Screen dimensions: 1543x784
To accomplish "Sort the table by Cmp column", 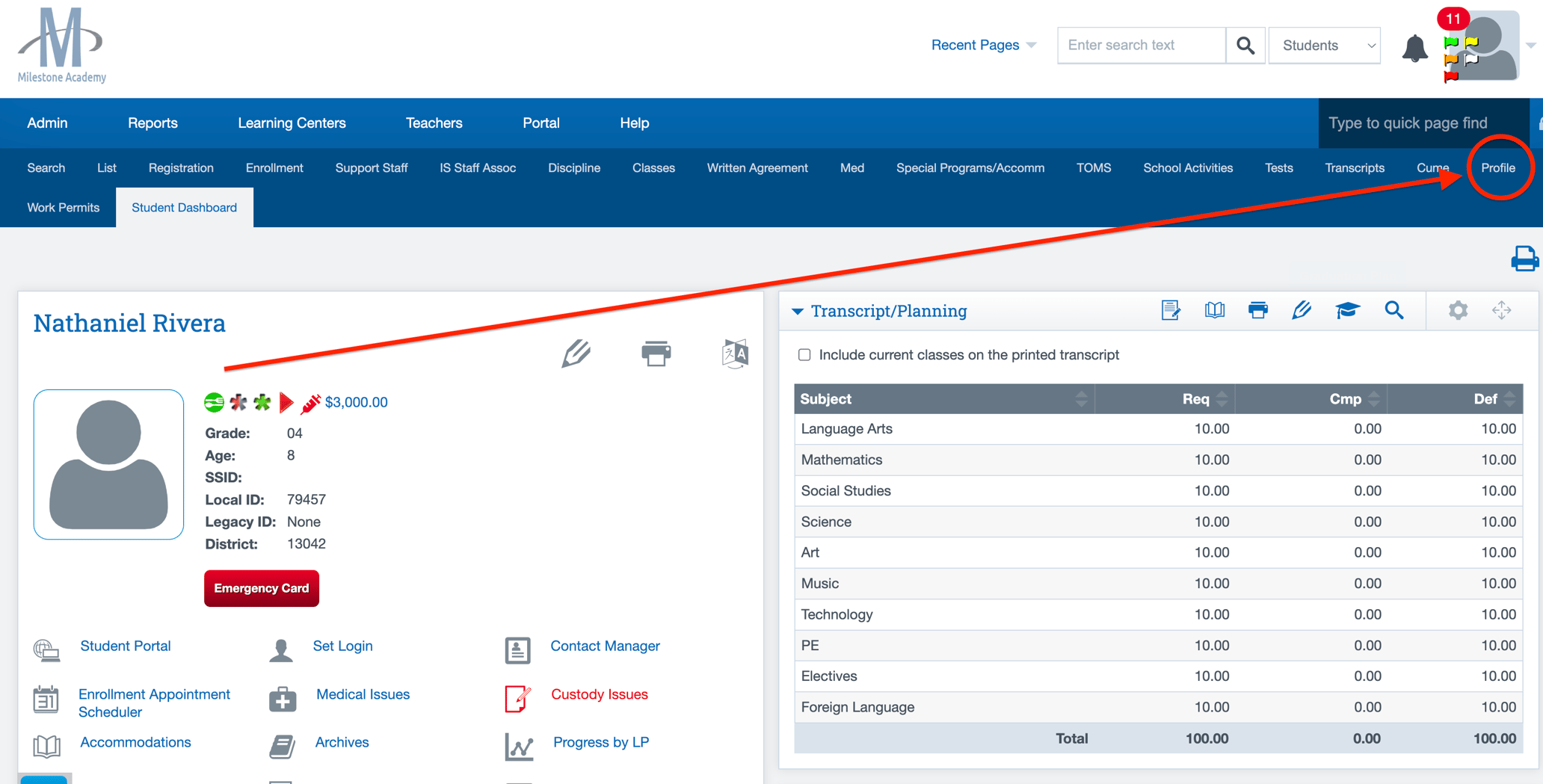I will tap(1311, 399).
